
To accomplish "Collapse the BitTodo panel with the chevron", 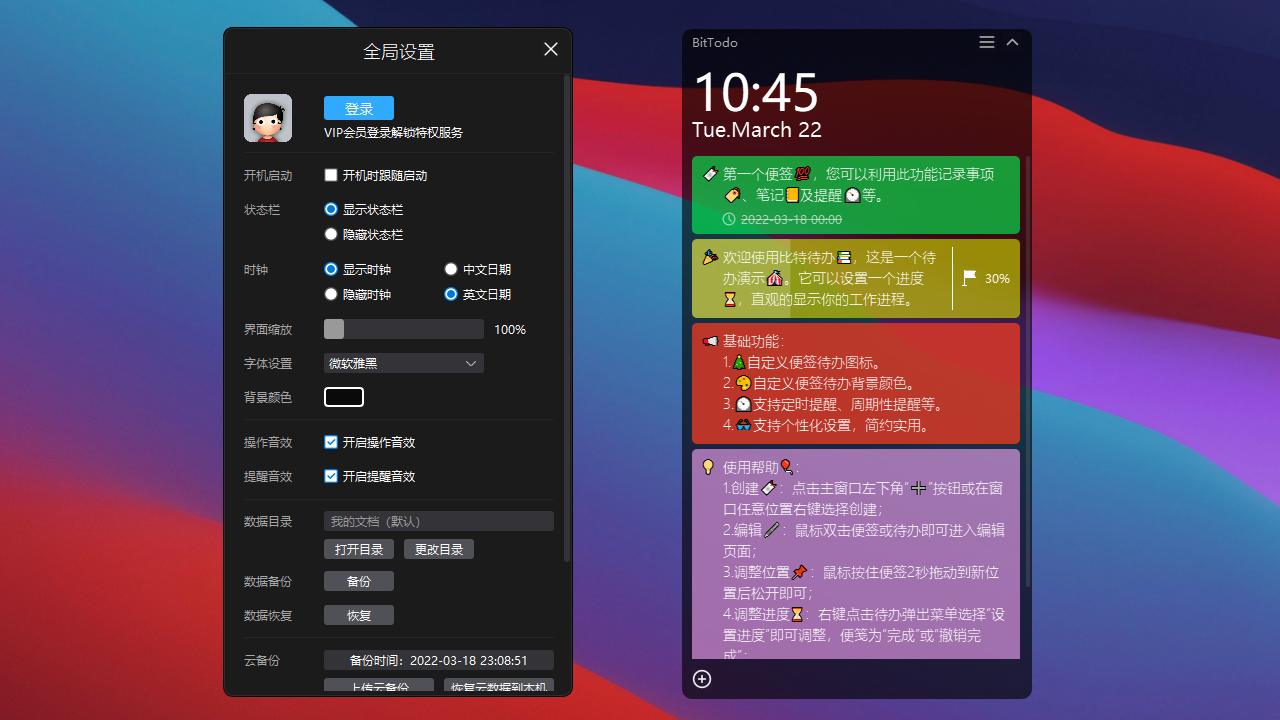I will point(1011,42).
